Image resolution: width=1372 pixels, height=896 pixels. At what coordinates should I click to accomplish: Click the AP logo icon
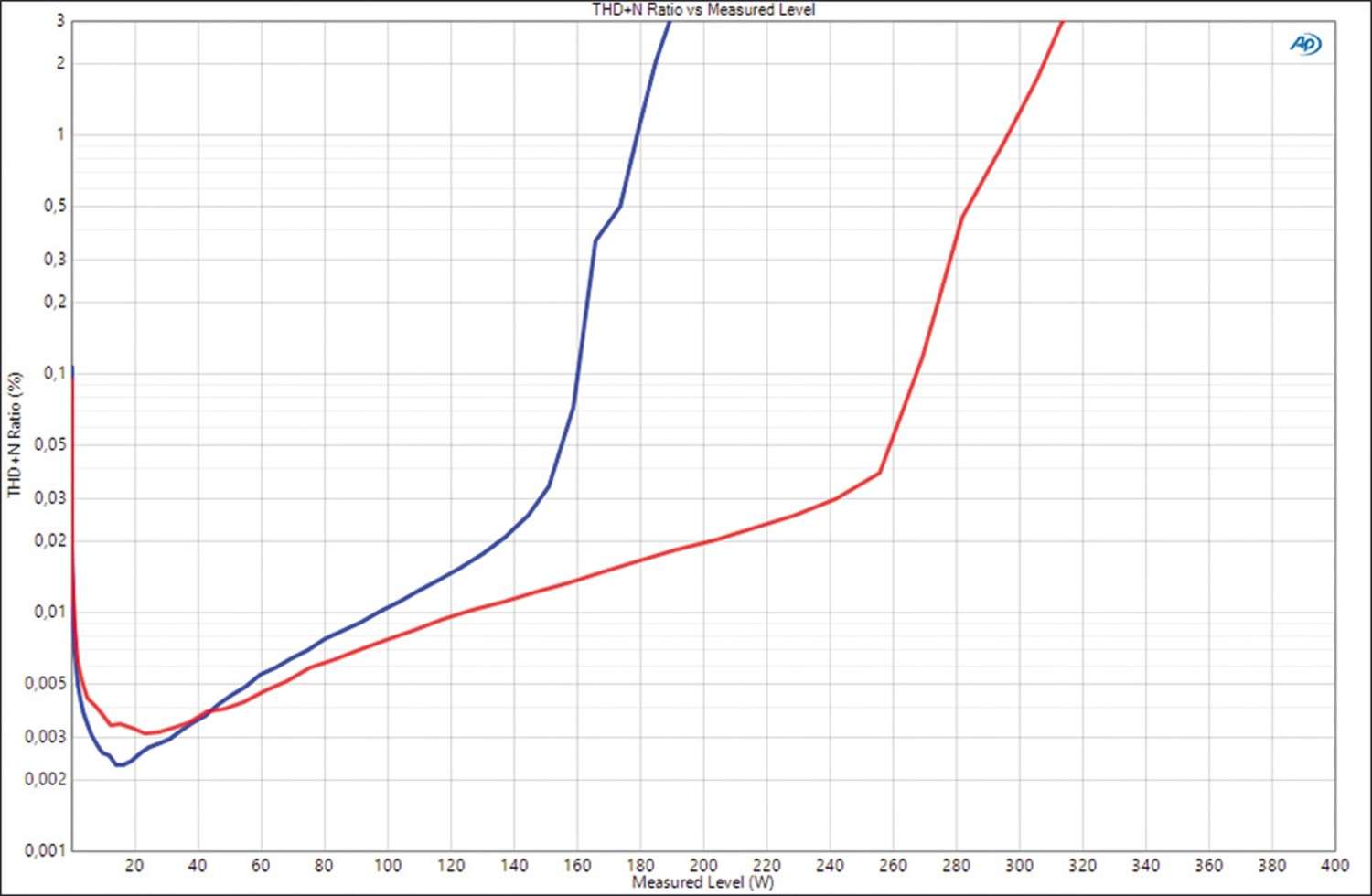click(1305, 44)
